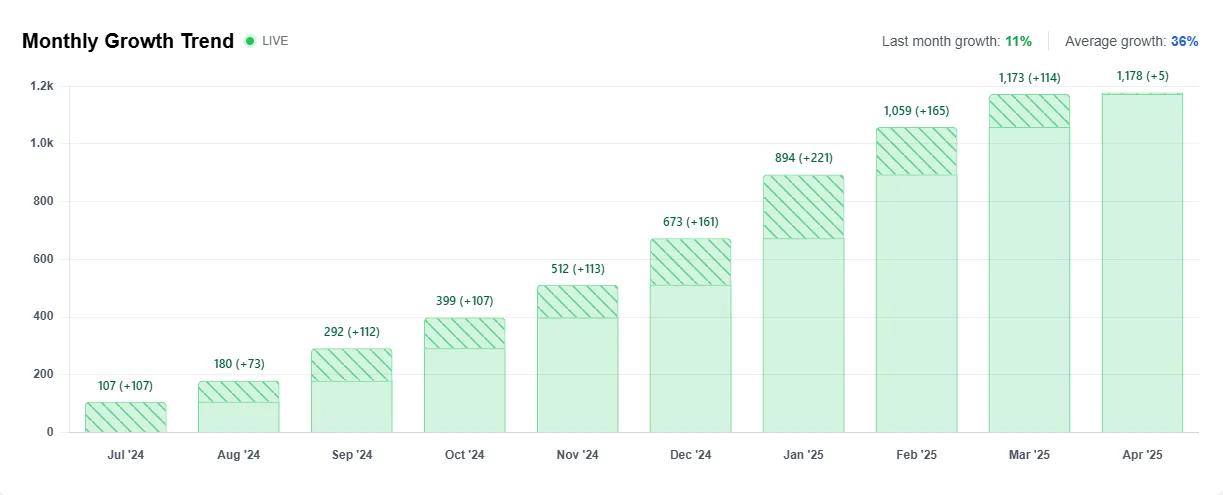Select the Oct '24 bar
This screenshot has width=1223, height=495.
pyautogui.click(x=464, y=375)
